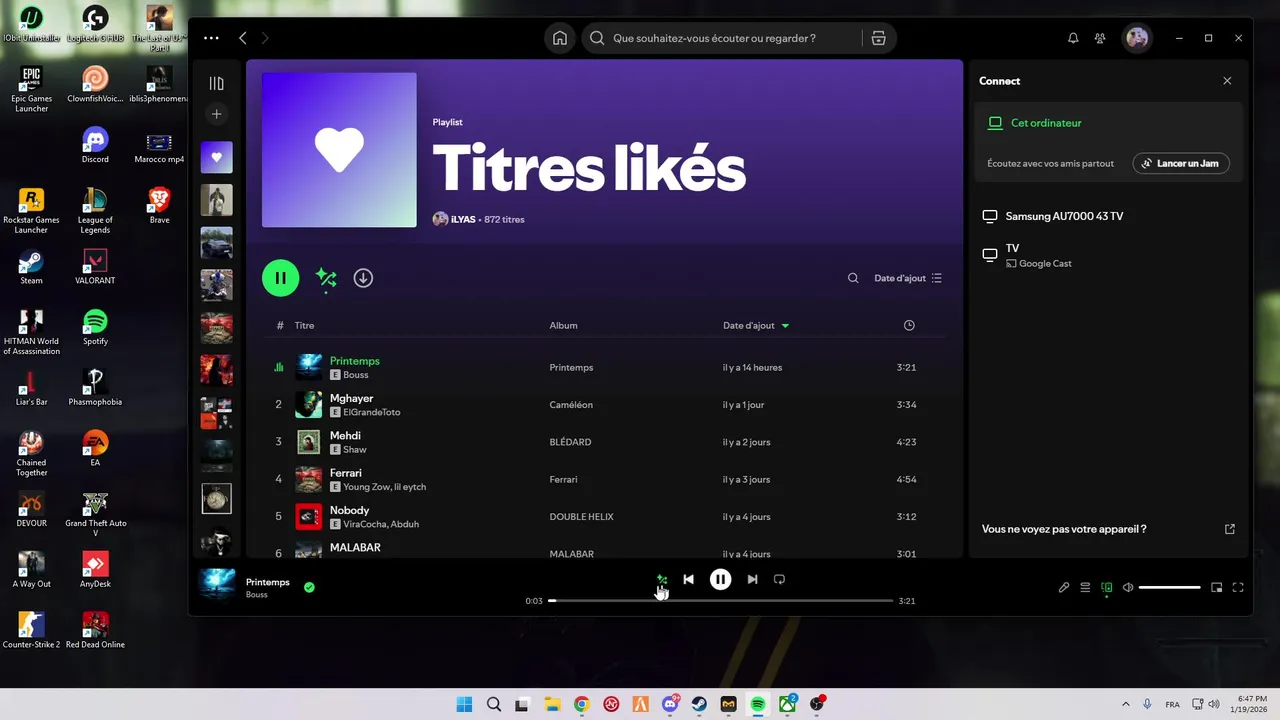Open the Windows Start menu
The height and width of the screenshot is (720, 1280).
point(464,704)
